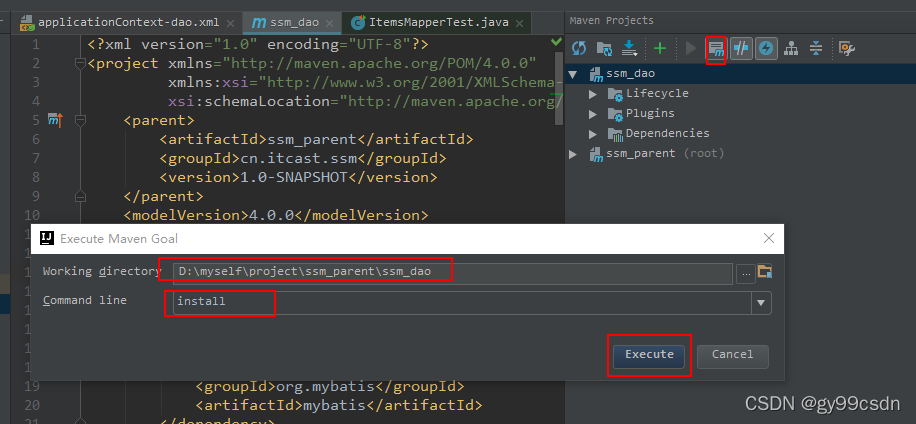Collapse the ssm_dao project node
The width and height of the screenshot is (916, 424).
click(x=573, y=74)
